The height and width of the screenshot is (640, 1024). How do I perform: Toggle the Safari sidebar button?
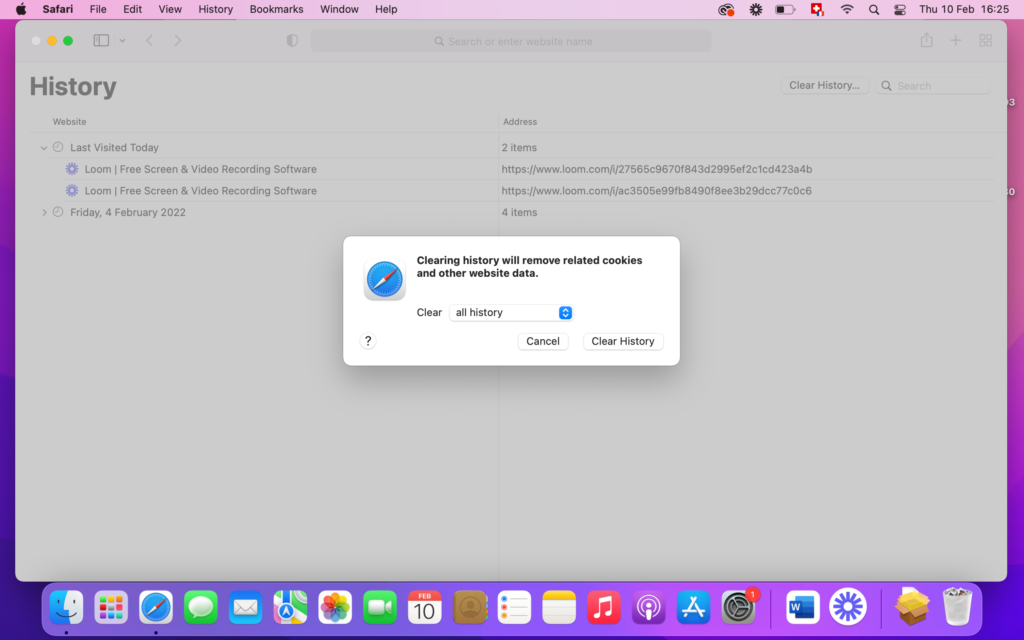pyautogui.click(x=101, y=41)
